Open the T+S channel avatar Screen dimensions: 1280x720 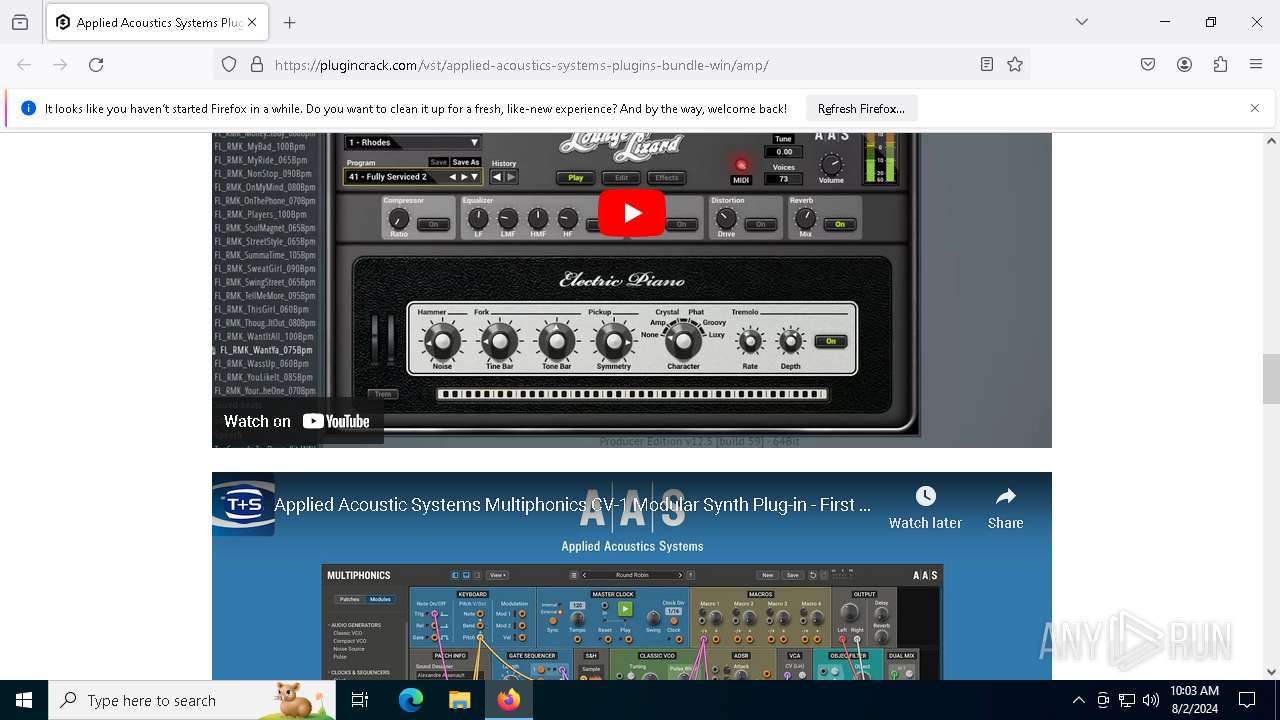click(243, 504)
